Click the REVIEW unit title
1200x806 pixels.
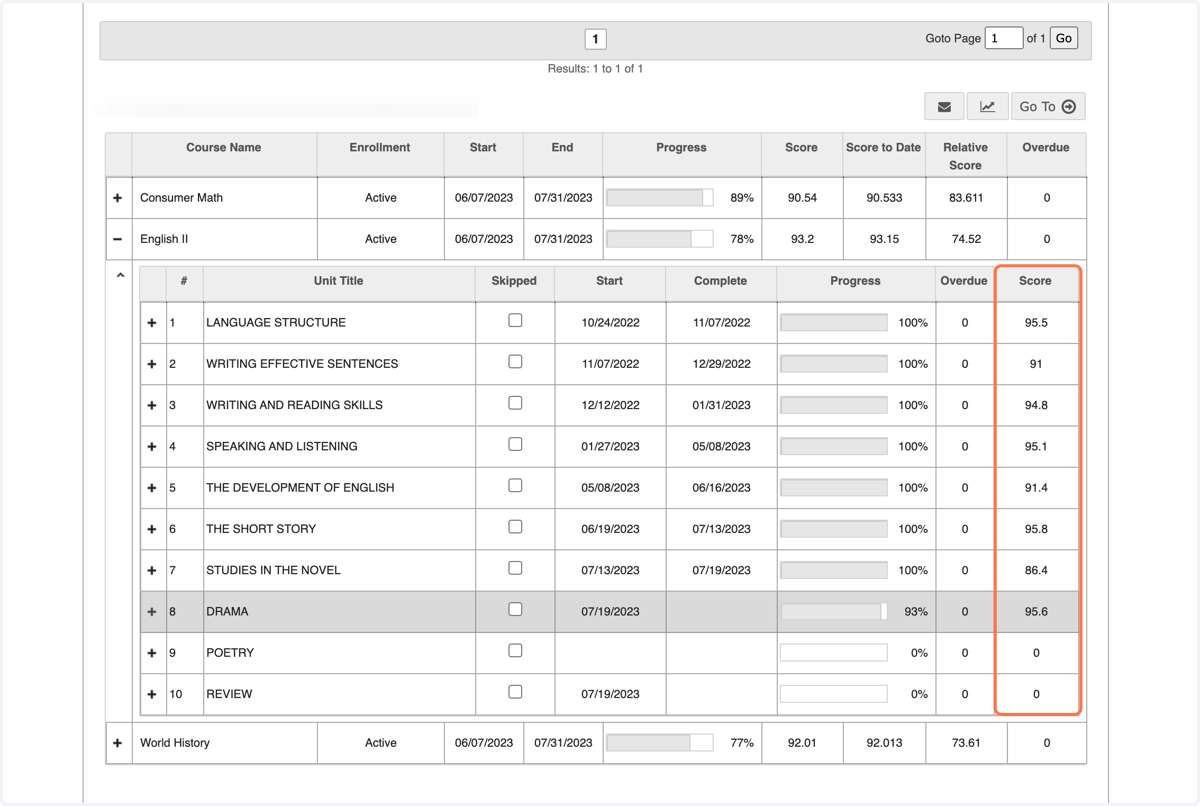[x=229, y=694]
